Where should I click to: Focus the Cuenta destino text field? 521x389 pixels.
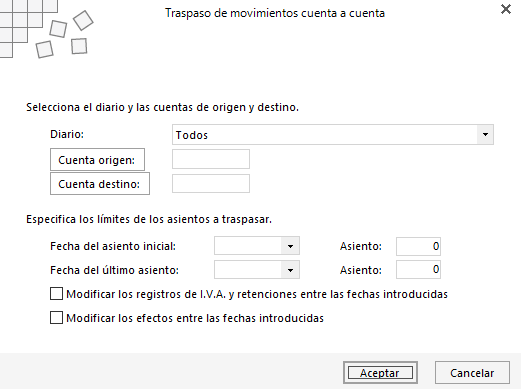pyautogui.click(x=211, y=183)
